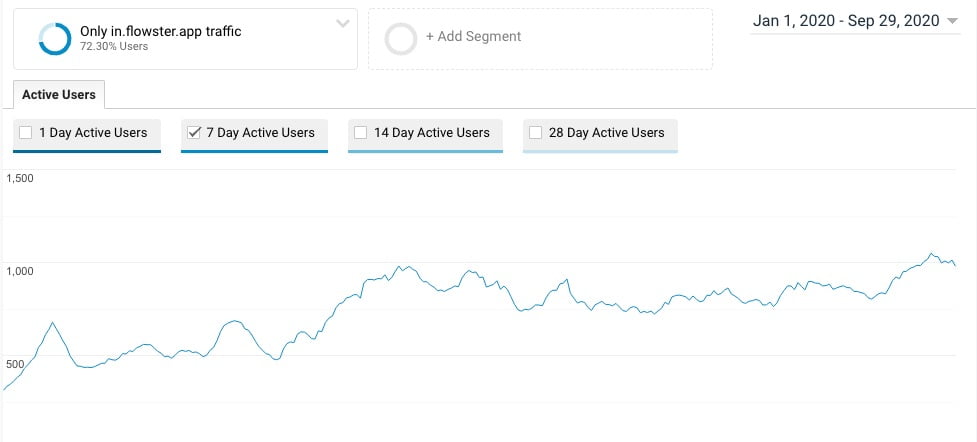Open the date range dropdown arrow
This screenshot has height=442, width=977.
tap(951, 21)
